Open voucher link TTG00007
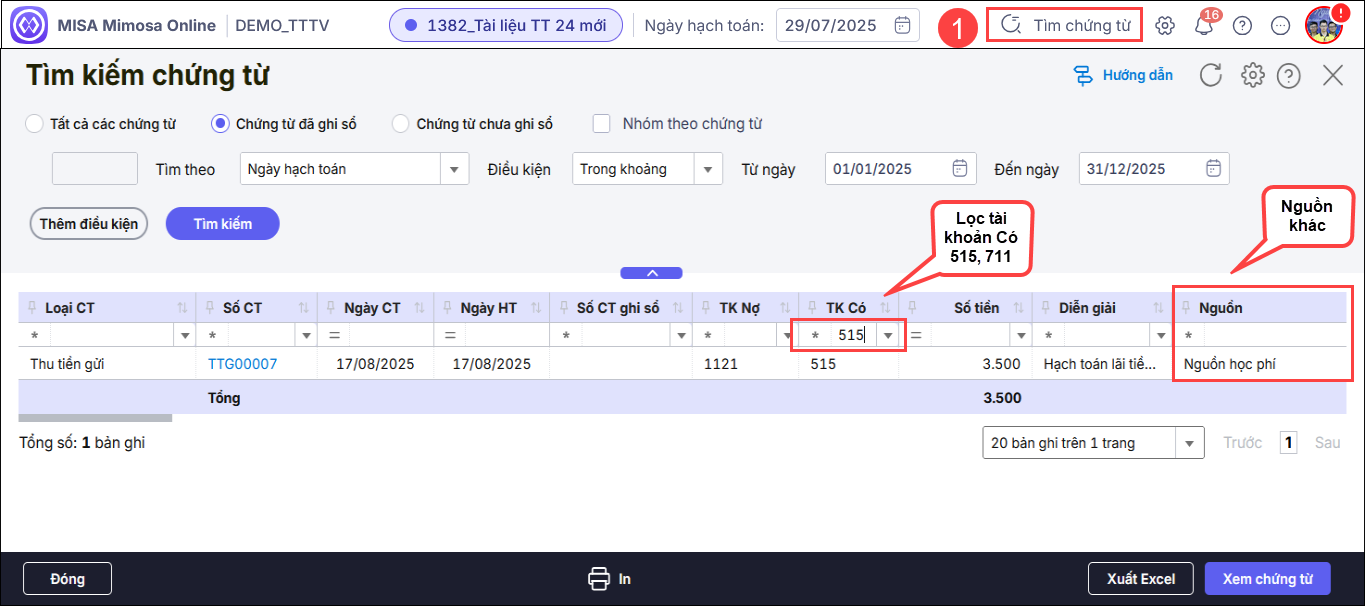 tap(242, 364)
